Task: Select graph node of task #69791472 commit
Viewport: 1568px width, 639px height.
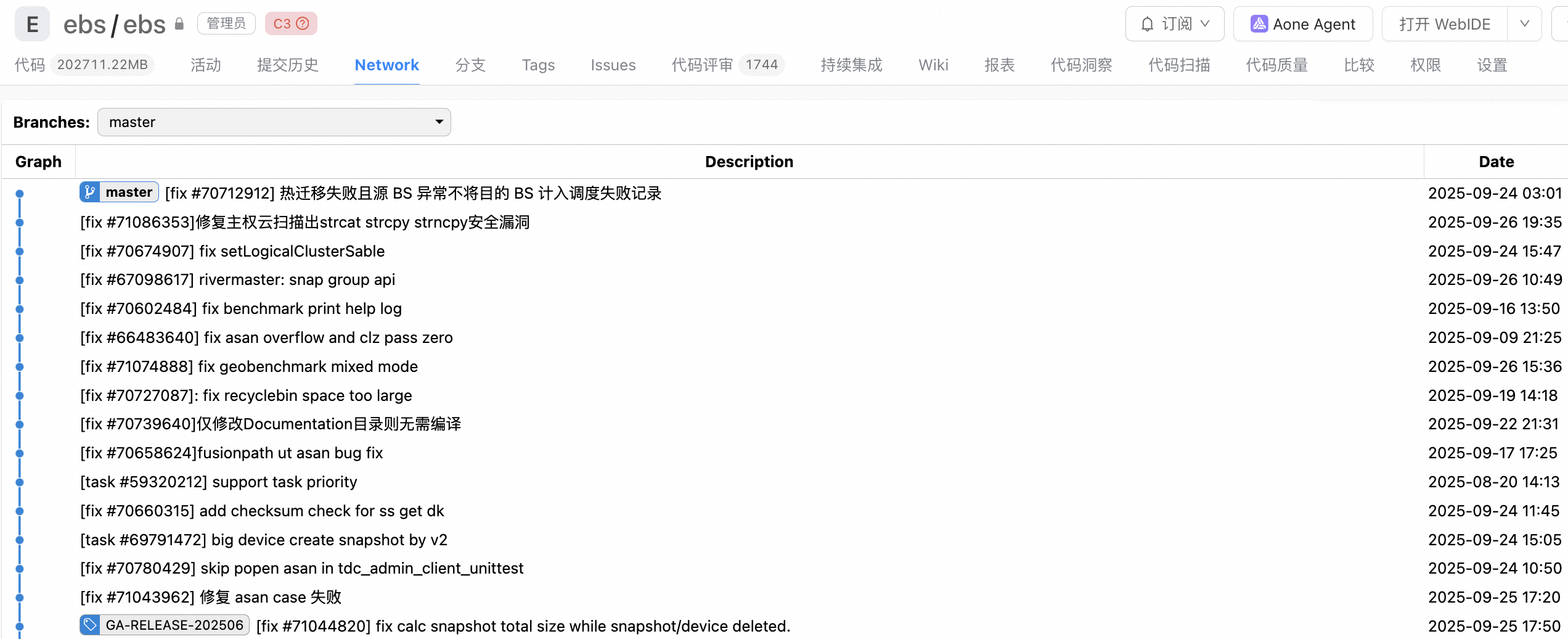Action: [20, 540]
